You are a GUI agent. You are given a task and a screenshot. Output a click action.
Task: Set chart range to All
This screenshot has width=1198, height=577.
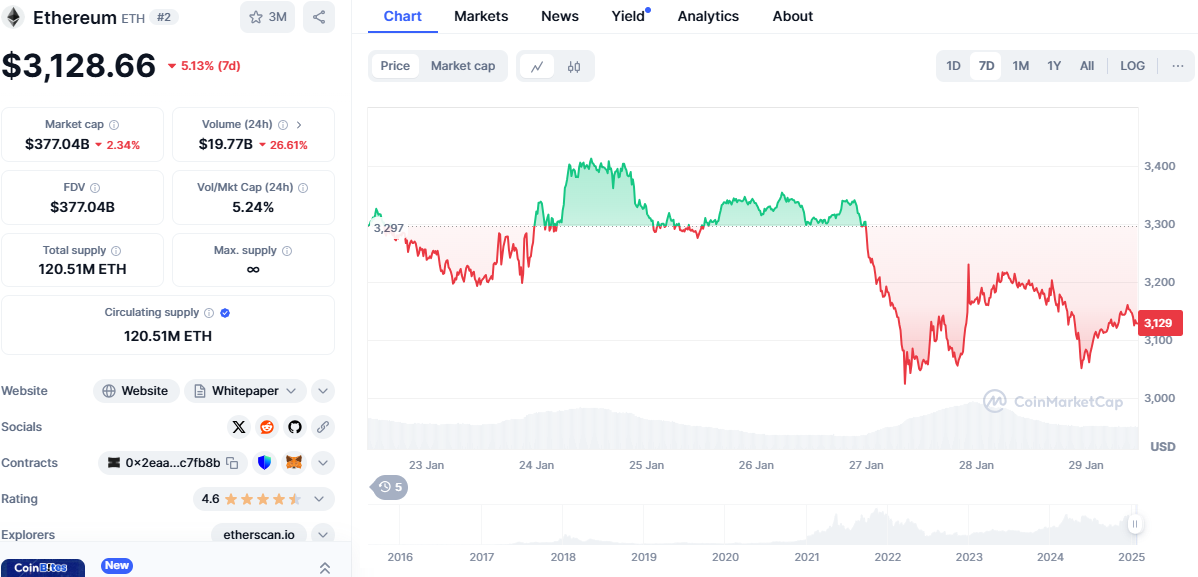pyautogui.click(x=1087, y=66)
